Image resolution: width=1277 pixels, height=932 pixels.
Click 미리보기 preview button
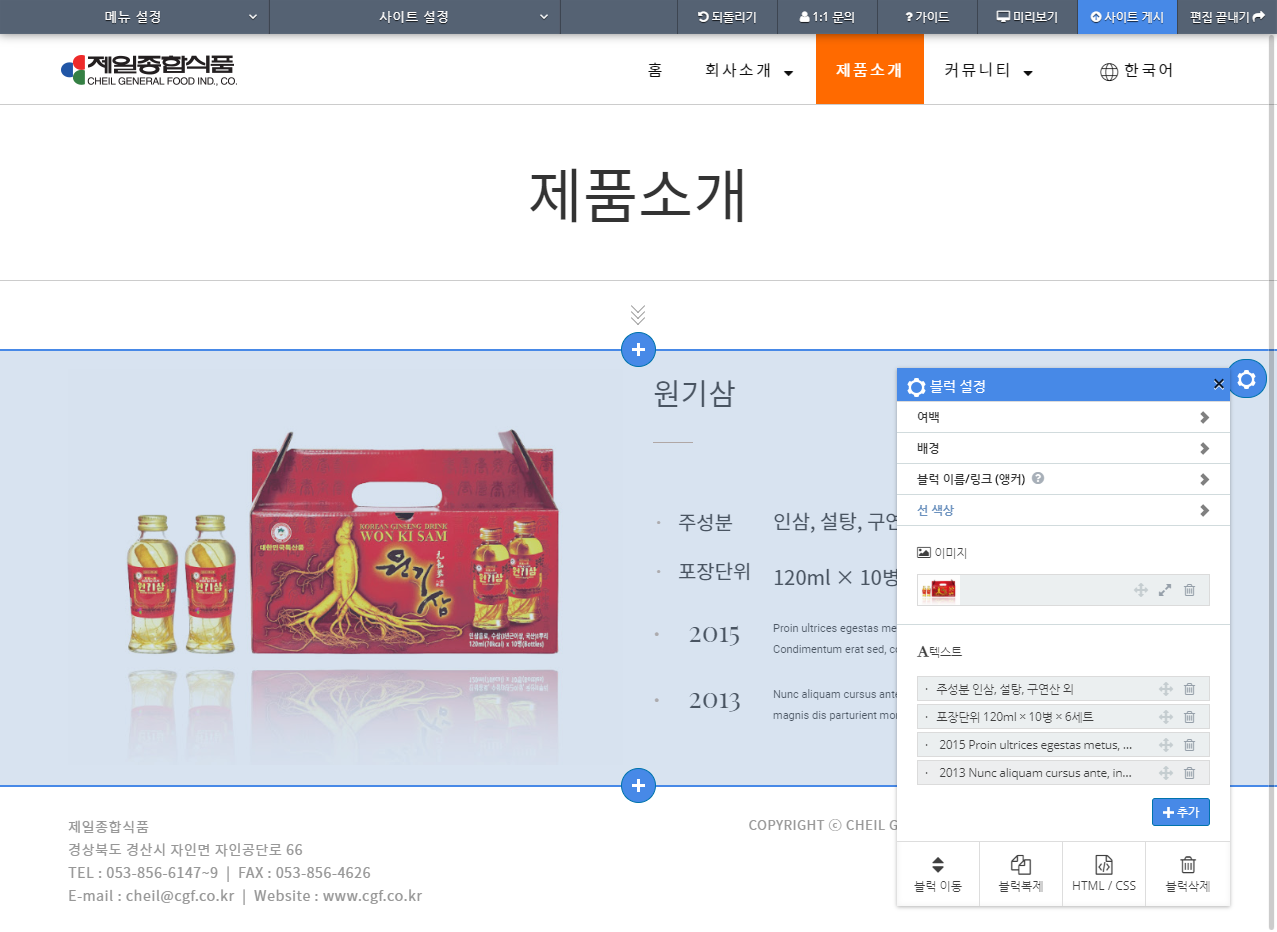1027,17
